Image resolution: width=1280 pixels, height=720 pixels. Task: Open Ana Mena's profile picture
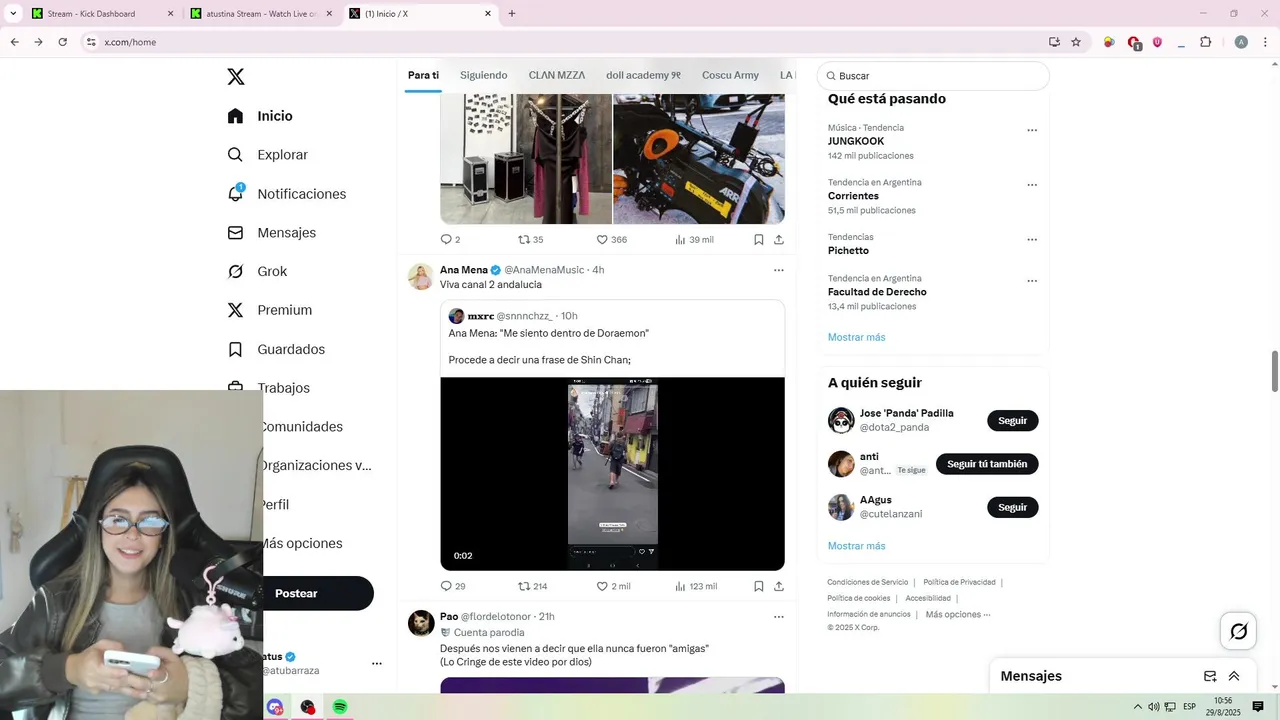[x=421, y=277]
